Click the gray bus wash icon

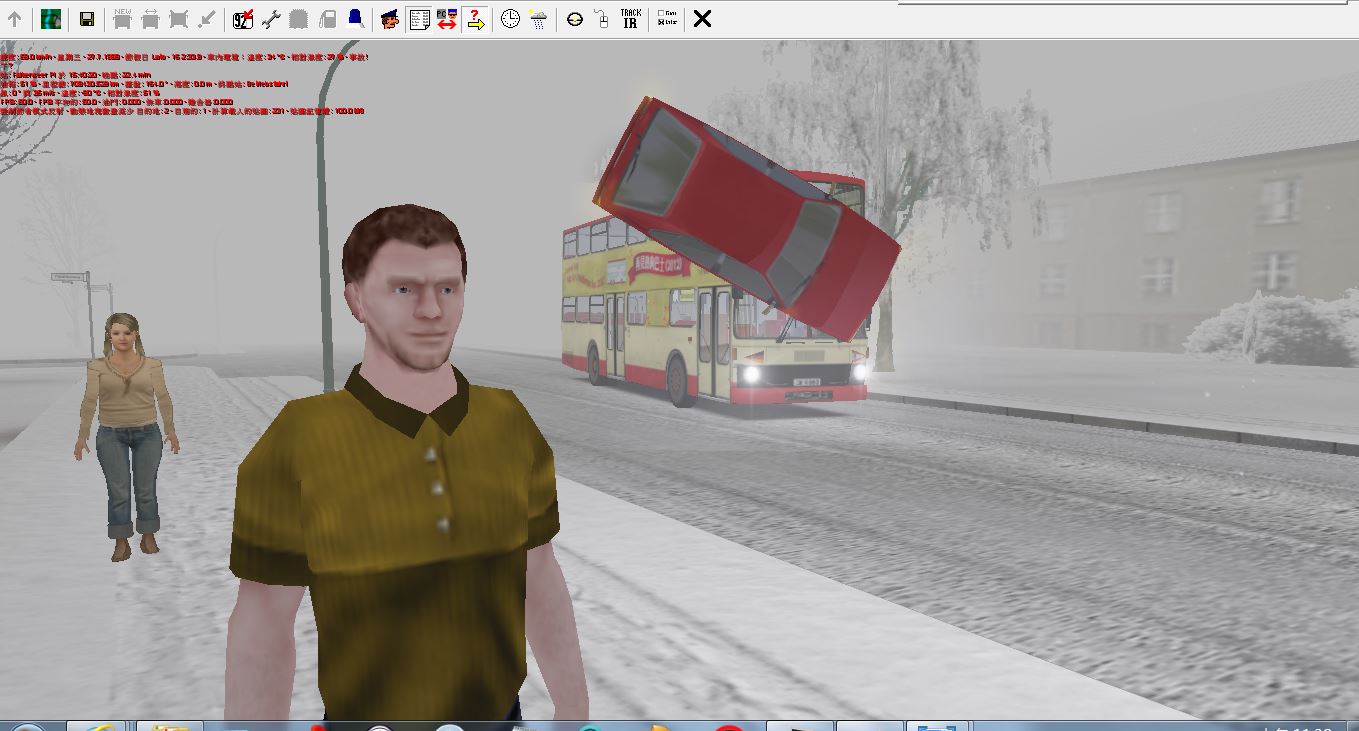(x=299, y=19)
